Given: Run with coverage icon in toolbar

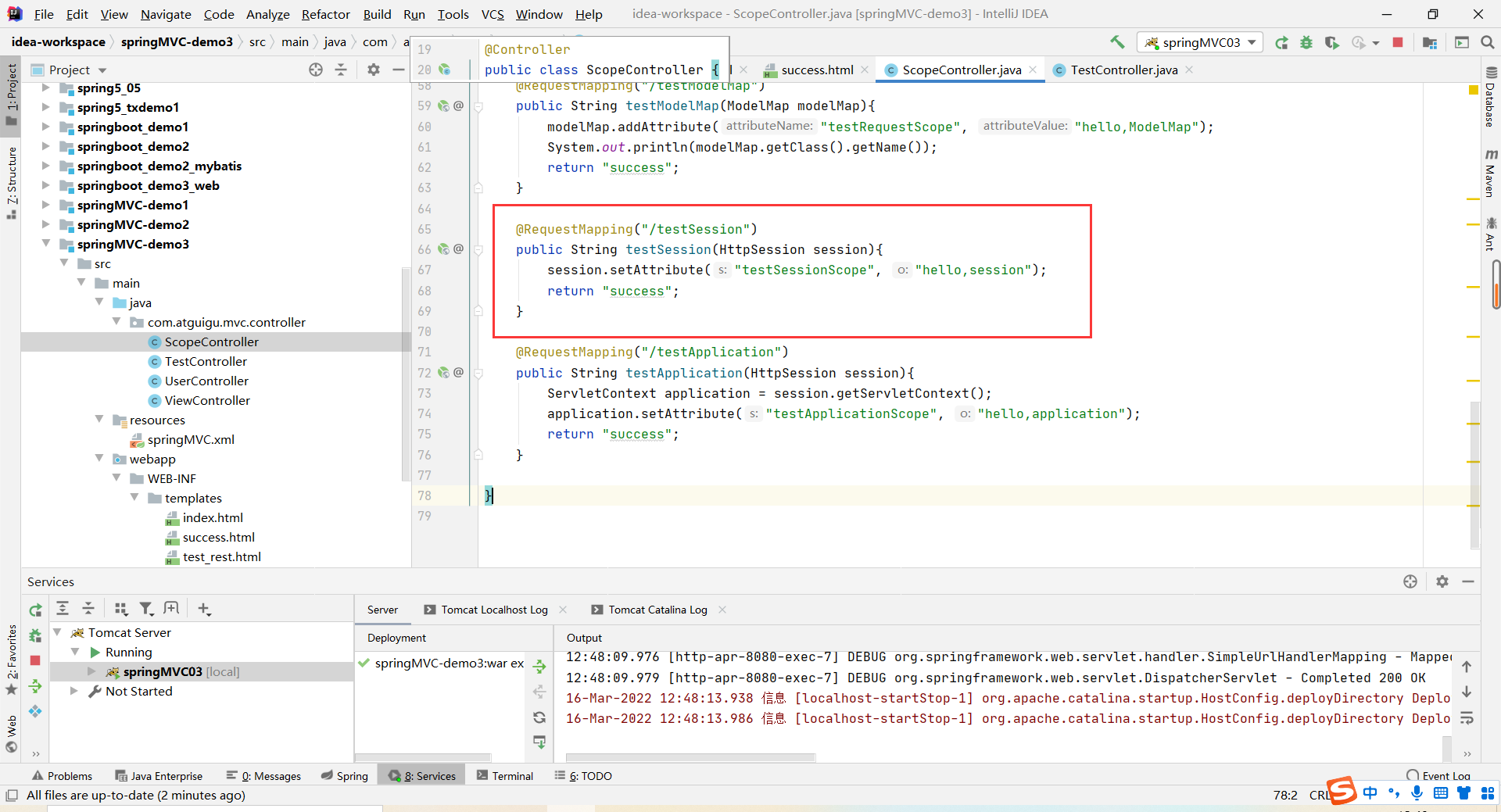Looking at the screenshot, I should tap(1332, 42).
